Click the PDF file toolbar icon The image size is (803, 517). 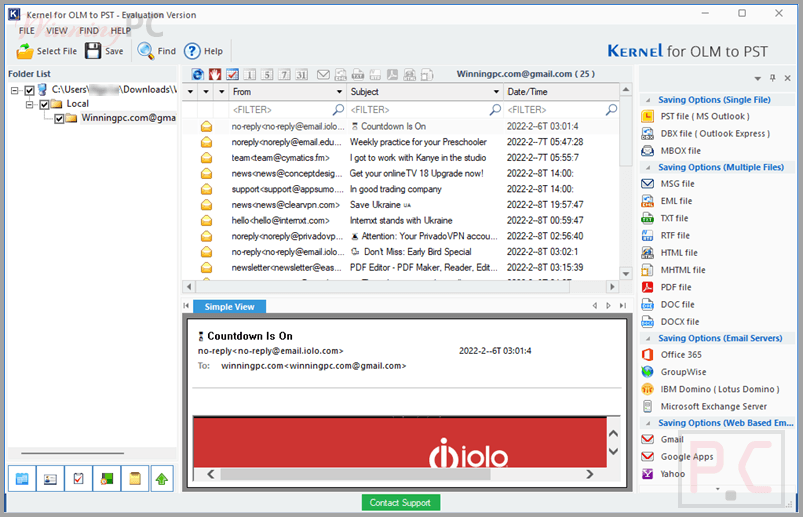tap(392, 75)
